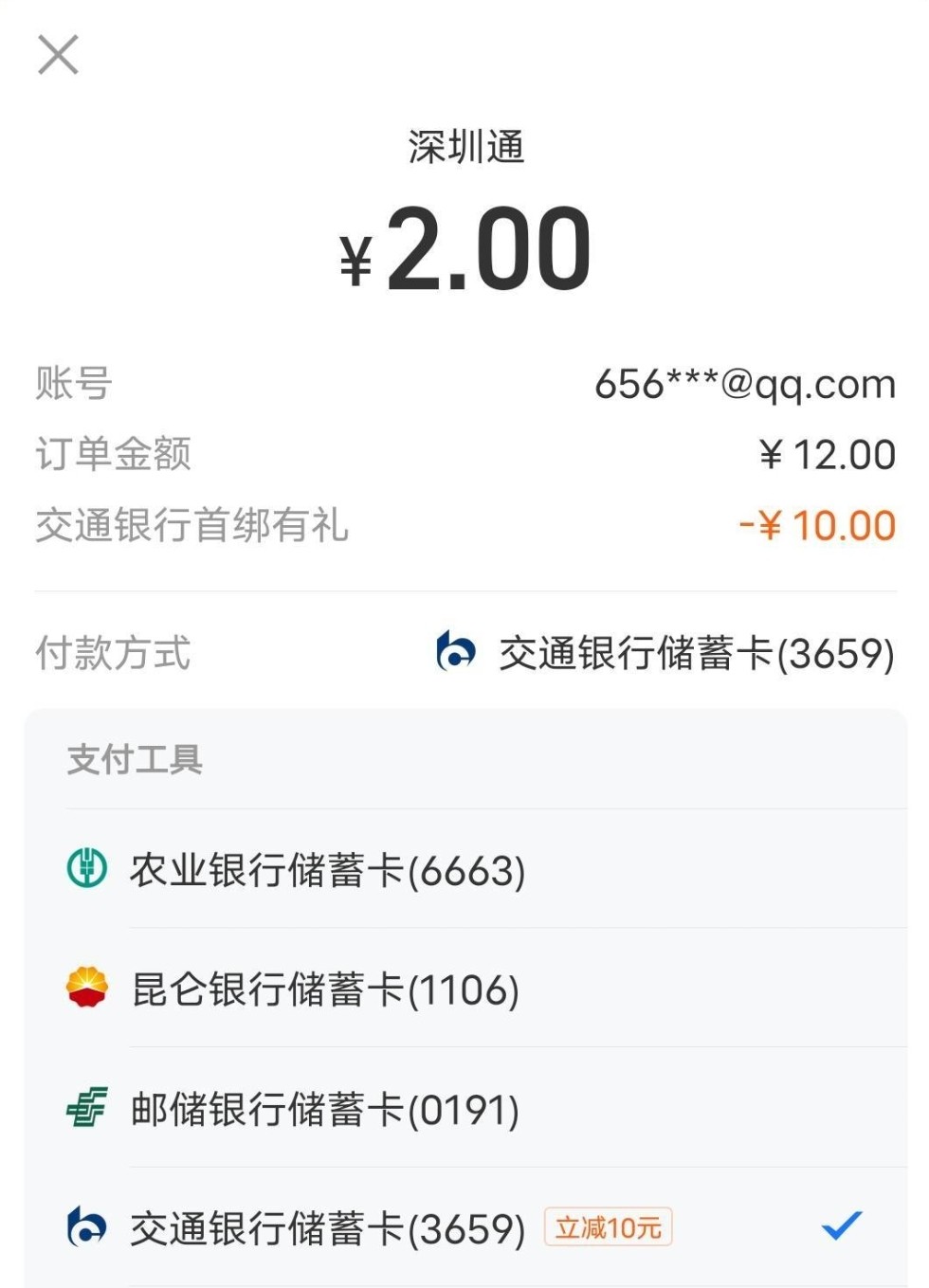The height and width of the screenshot is (1288, 929).
Task: Click the bank icon beside 付款方式 card
Action: (456, 652)
